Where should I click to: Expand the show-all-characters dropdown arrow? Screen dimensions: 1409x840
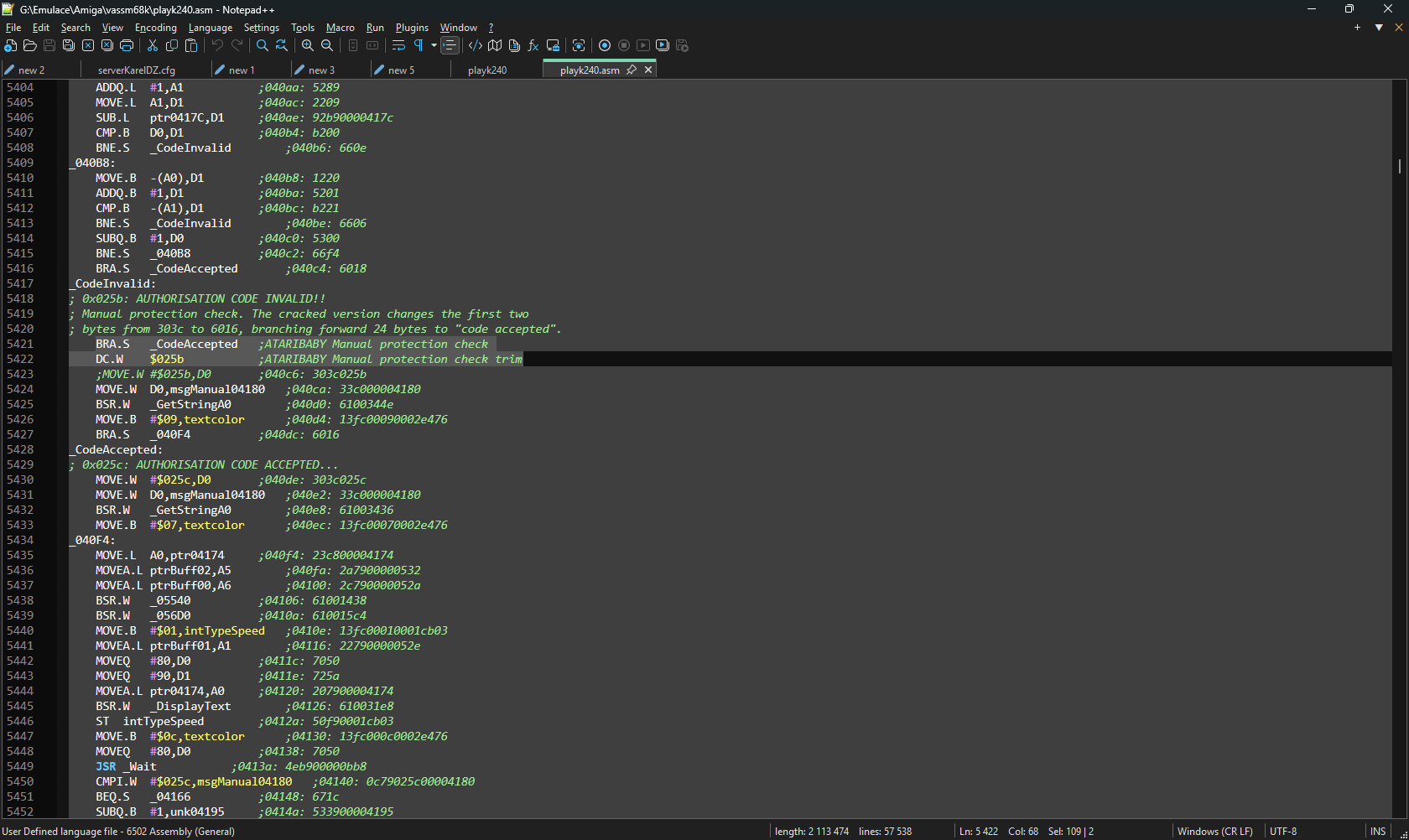point(434,45)
